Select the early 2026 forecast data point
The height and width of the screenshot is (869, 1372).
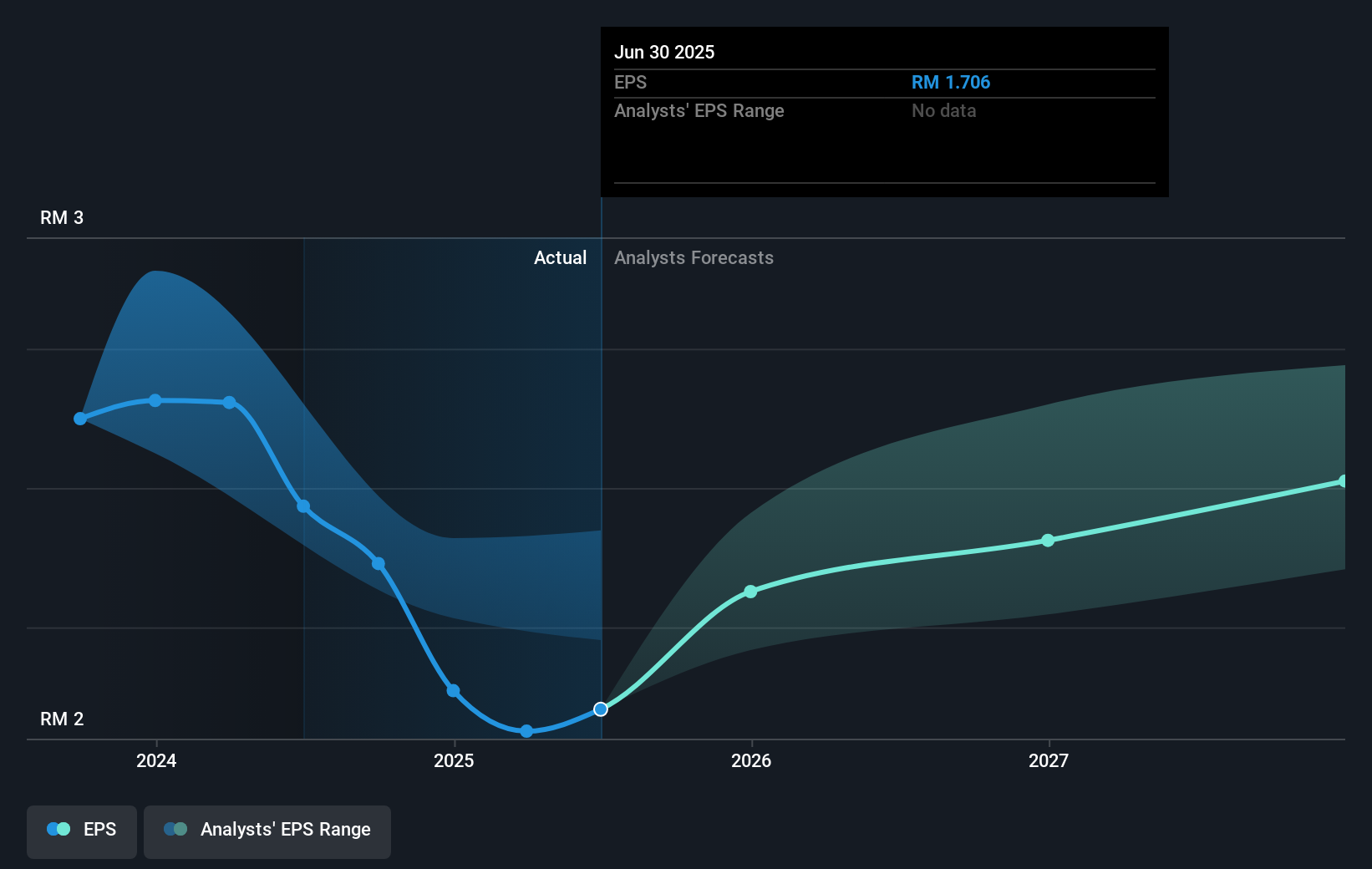coord(750,592)
